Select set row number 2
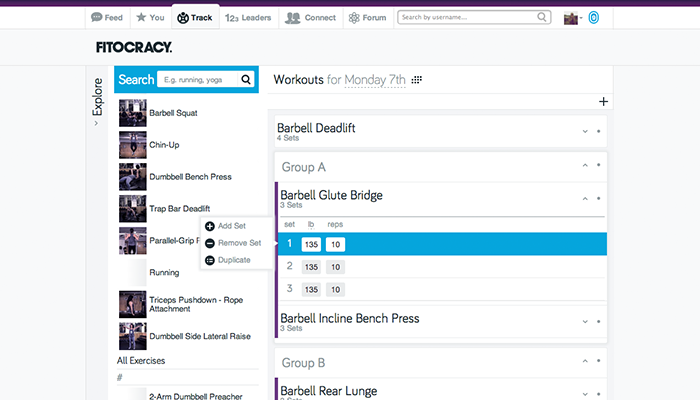Viewport: 700px width, 400px height. [290, 266]
